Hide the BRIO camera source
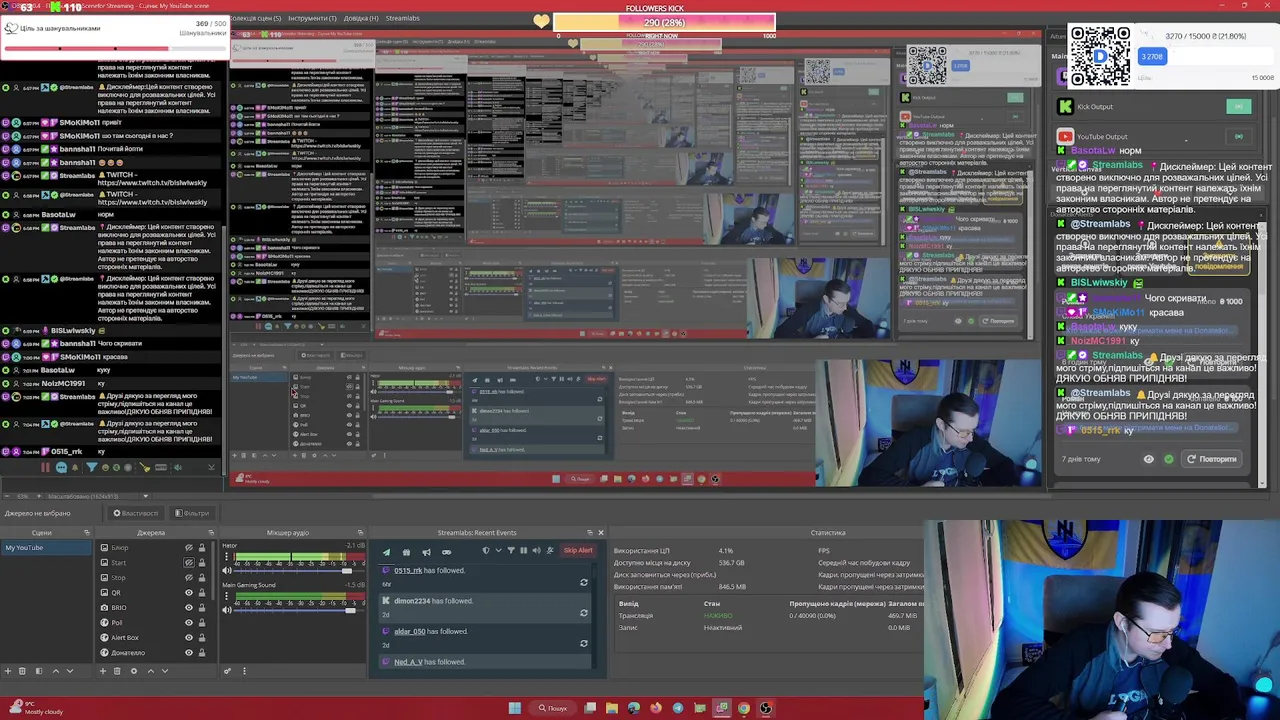This screenshot has width=1280, height=720. tap(189, 608)
